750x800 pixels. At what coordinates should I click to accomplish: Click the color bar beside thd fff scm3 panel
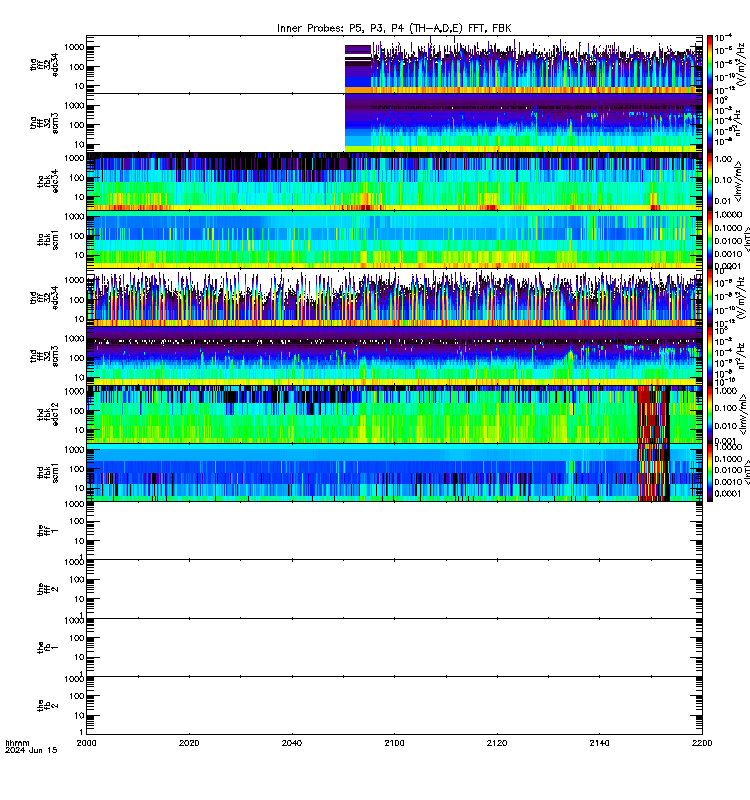[x=710, y=356]
